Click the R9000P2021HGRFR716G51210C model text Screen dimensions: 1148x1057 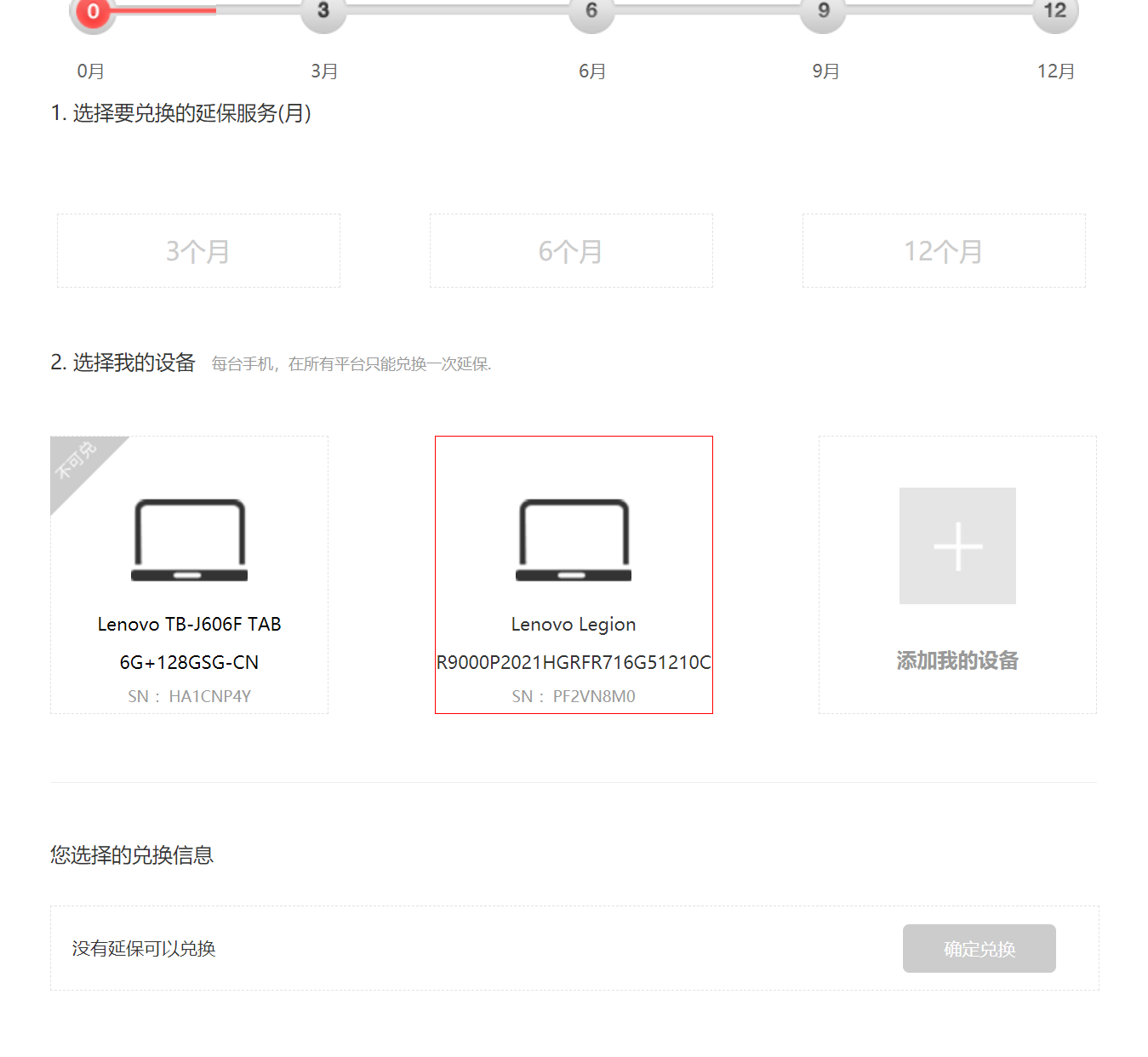(x=574, y=662)
